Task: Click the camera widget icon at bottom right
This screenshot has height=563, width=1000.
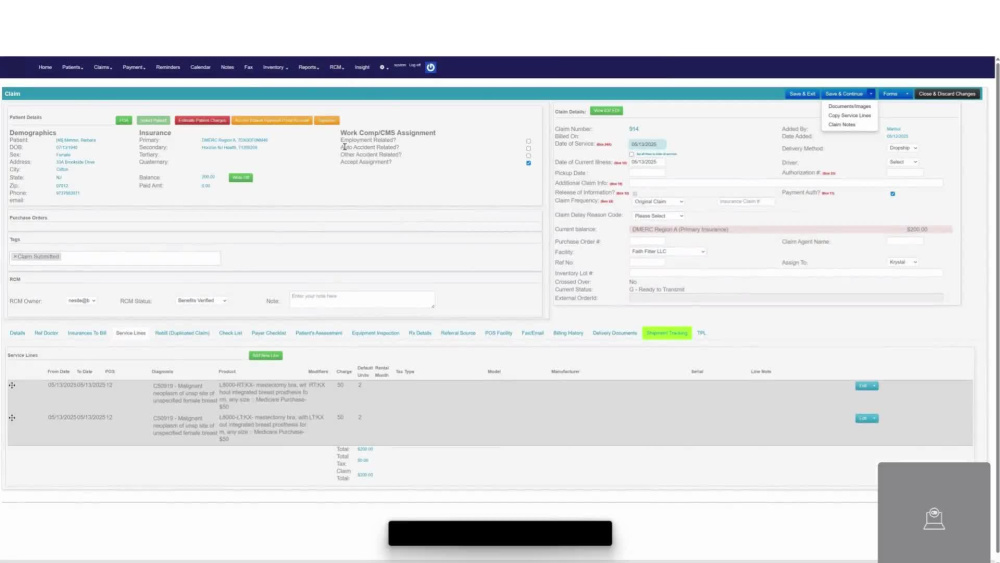Action: point(934,518)
